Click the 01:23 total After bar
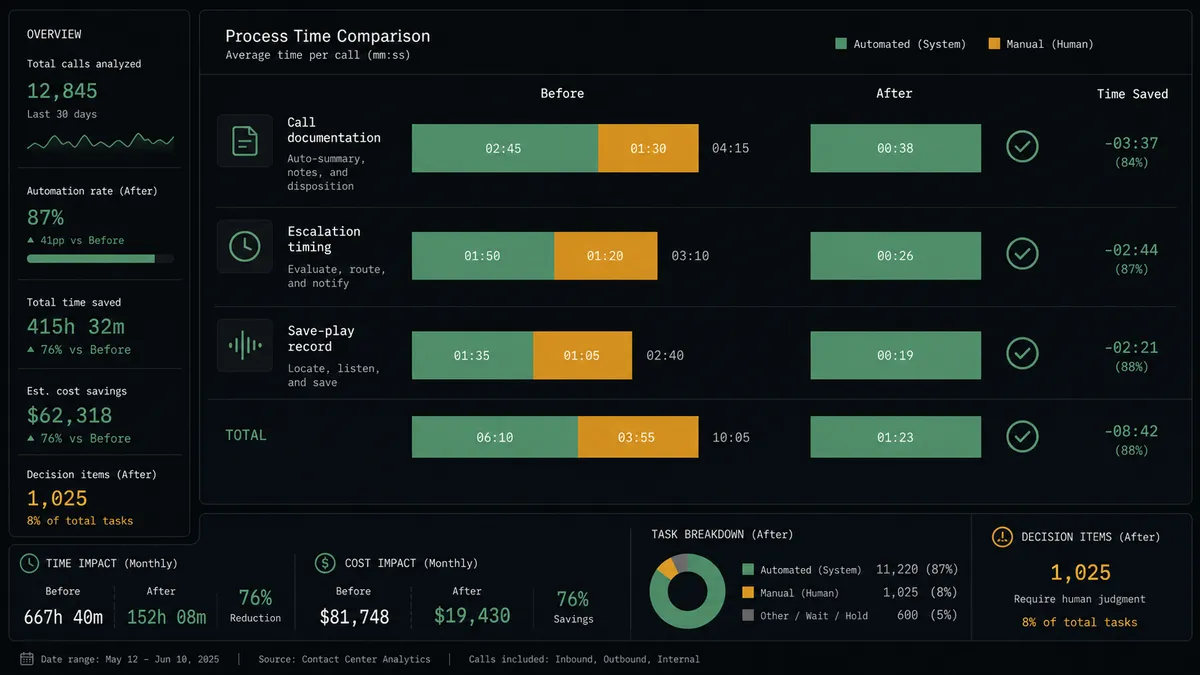Viewport: 1200px width, 675px height. click(x=895, y=437)
